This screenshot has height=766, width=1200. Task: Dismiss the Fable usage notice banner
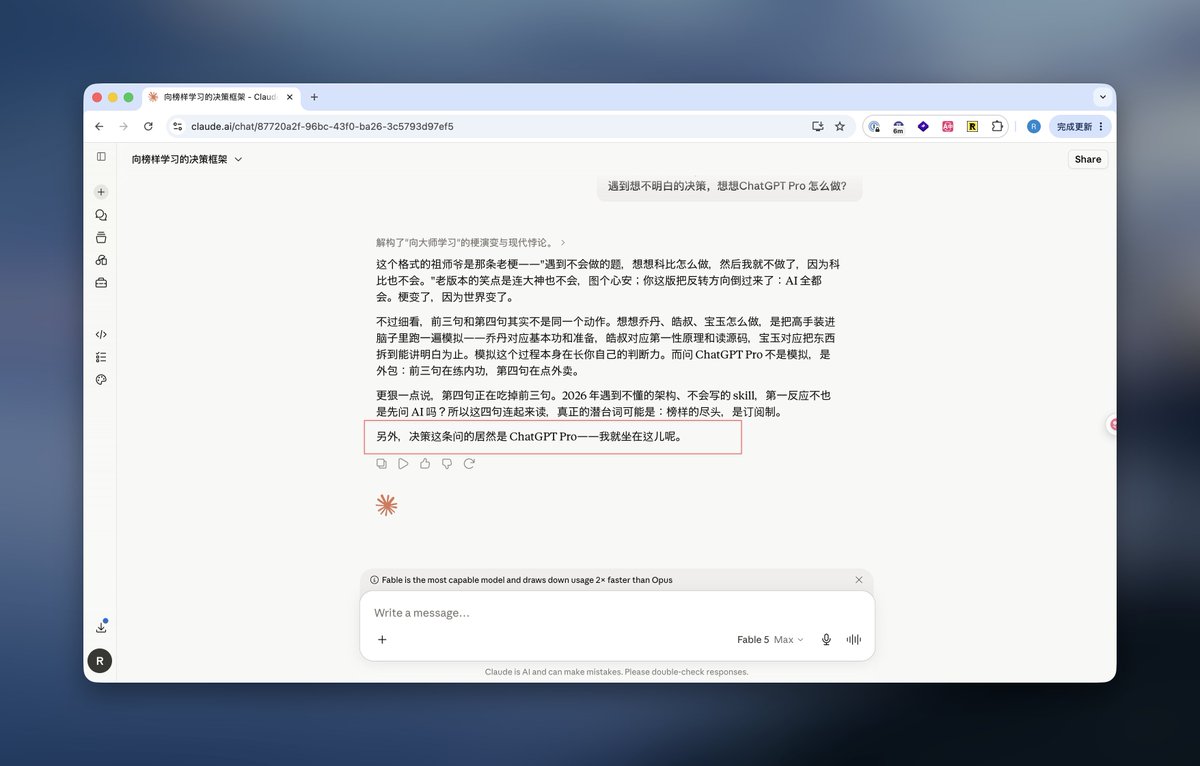[859, 580]
